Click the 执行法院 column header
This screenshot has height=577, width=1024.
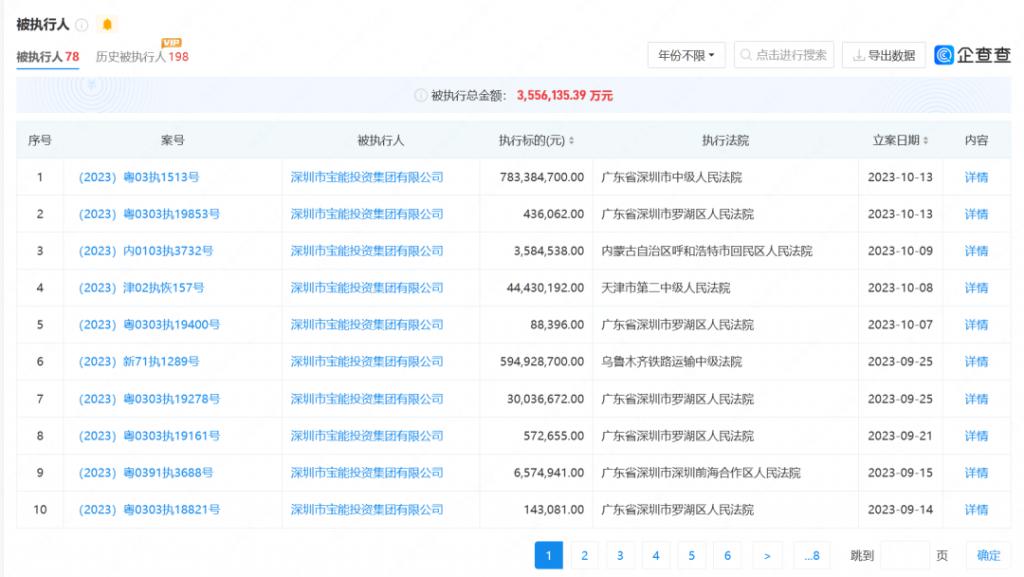tap(725, 140)
